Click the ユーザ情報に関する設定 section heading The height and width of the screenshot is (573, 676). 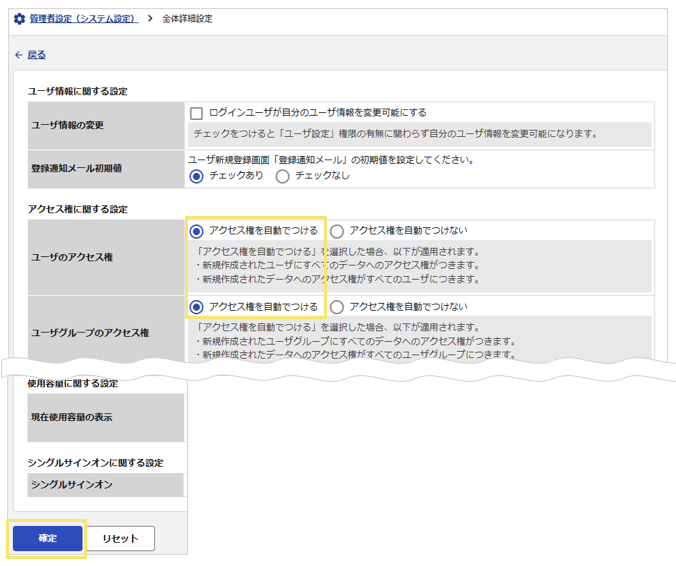coord(78,91)
